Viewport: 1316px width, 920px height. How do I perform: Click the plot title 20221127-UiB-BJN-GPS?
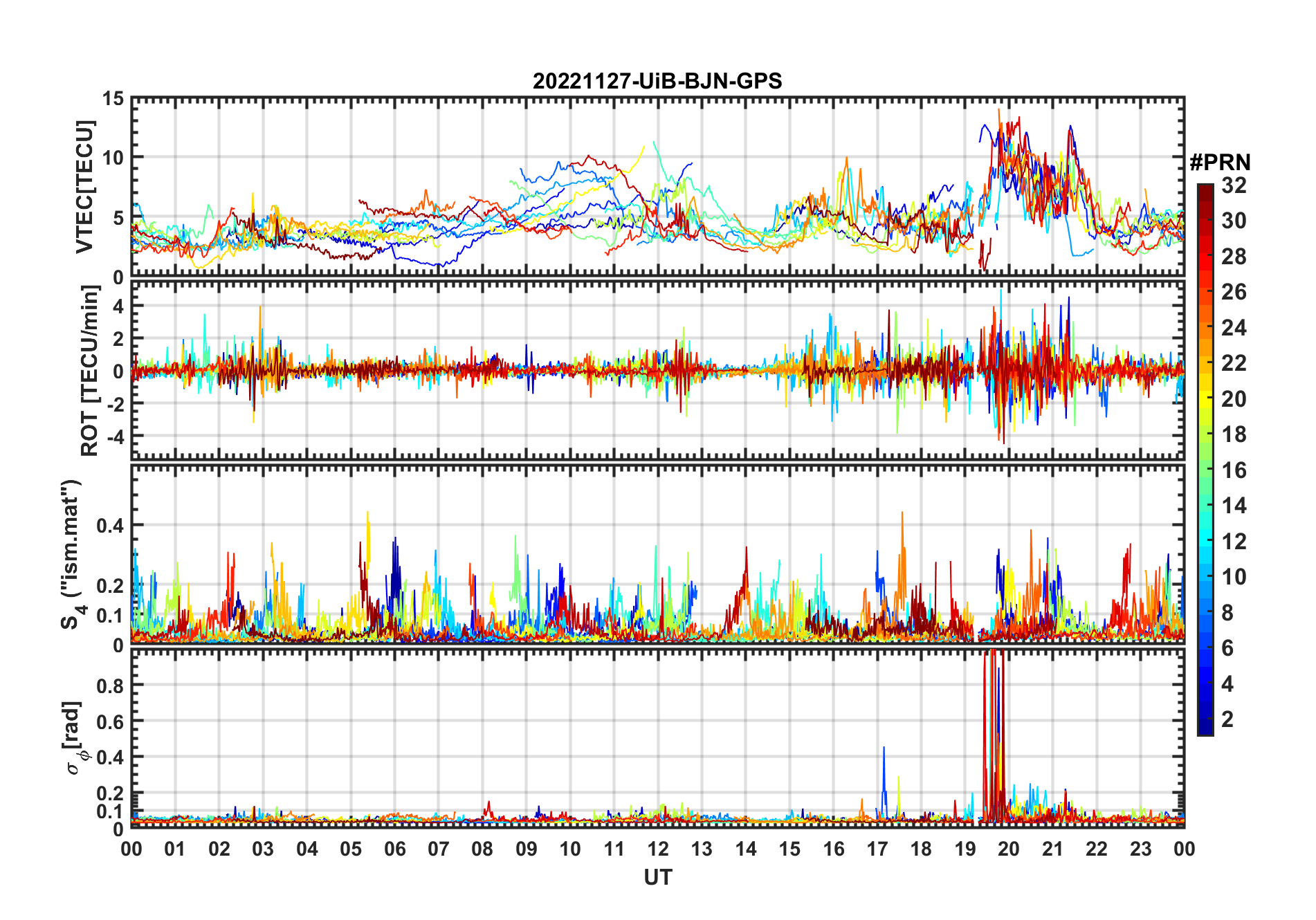(657, 81)
